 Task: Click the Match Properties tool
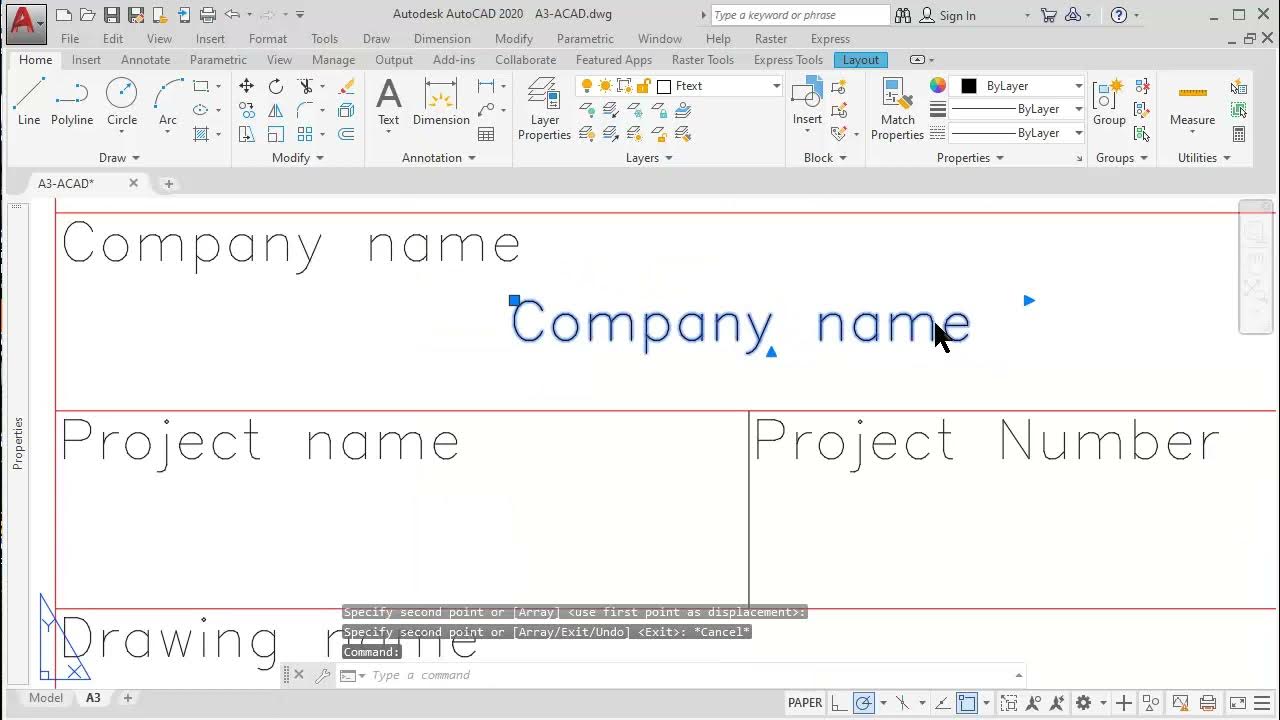pos(897,108)
